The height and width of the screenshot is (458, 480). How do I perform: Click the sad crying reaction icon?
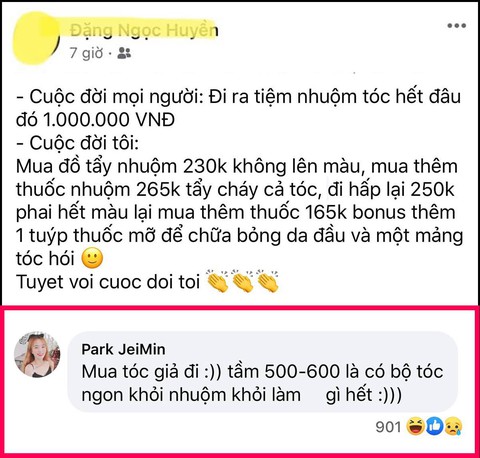pyautogui.click(x=453, y=426)
